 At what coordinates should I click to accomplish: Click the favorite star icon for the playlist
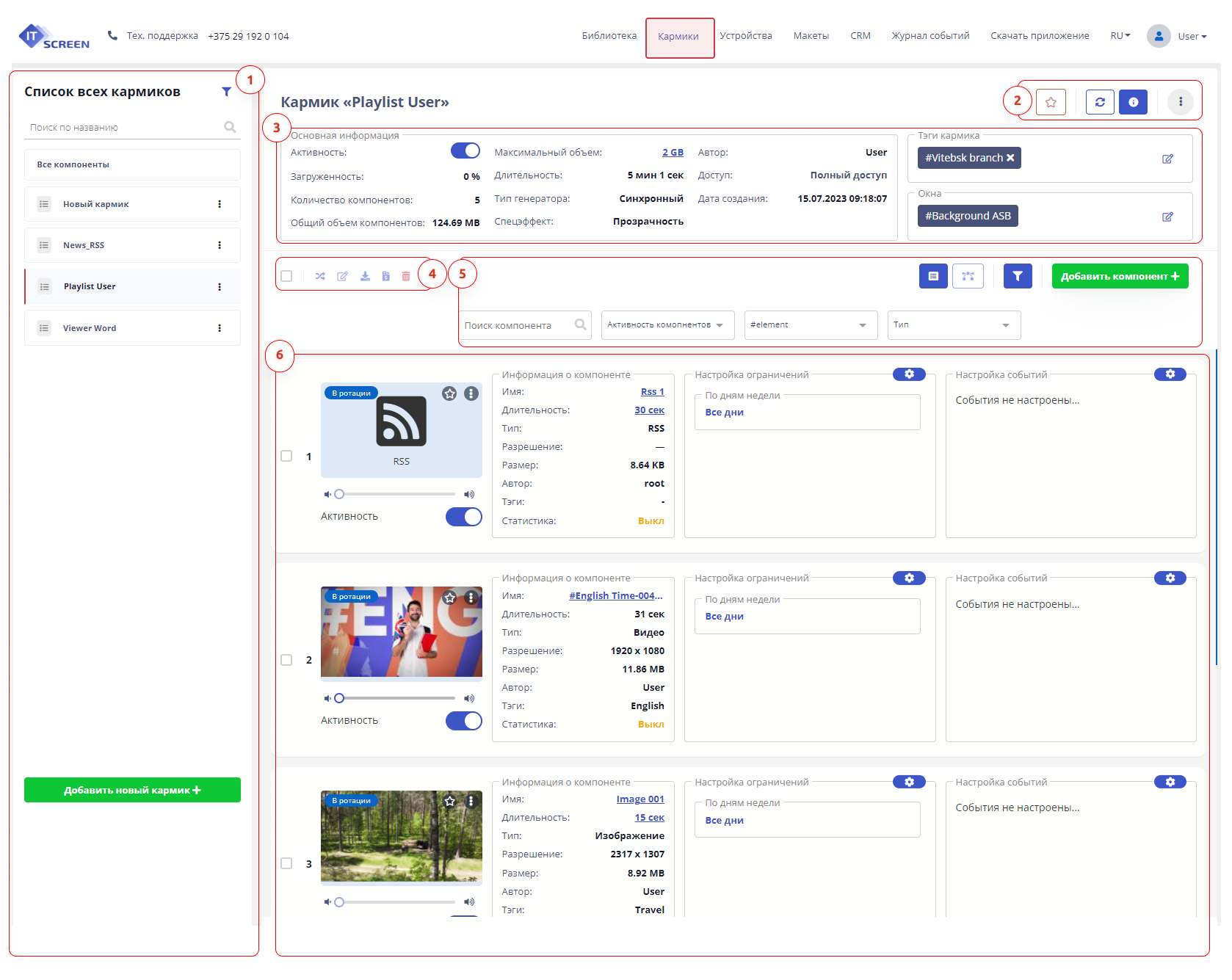pos(1051,102)
